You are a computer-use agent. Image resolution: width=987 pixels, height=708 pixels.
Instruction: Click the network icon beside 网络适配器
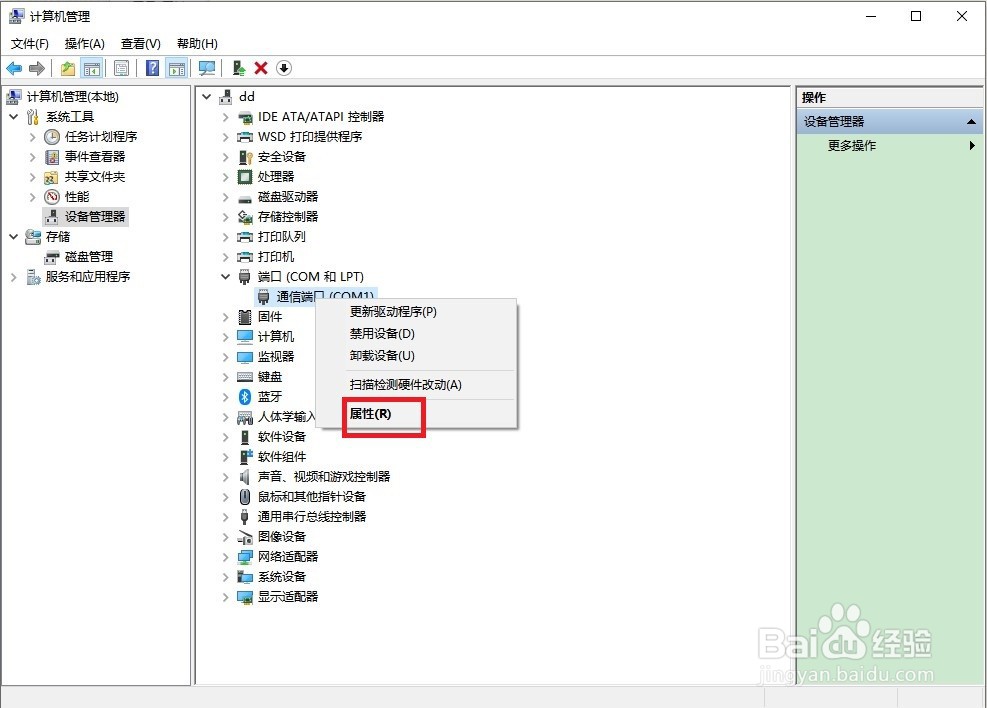point(245,557)
